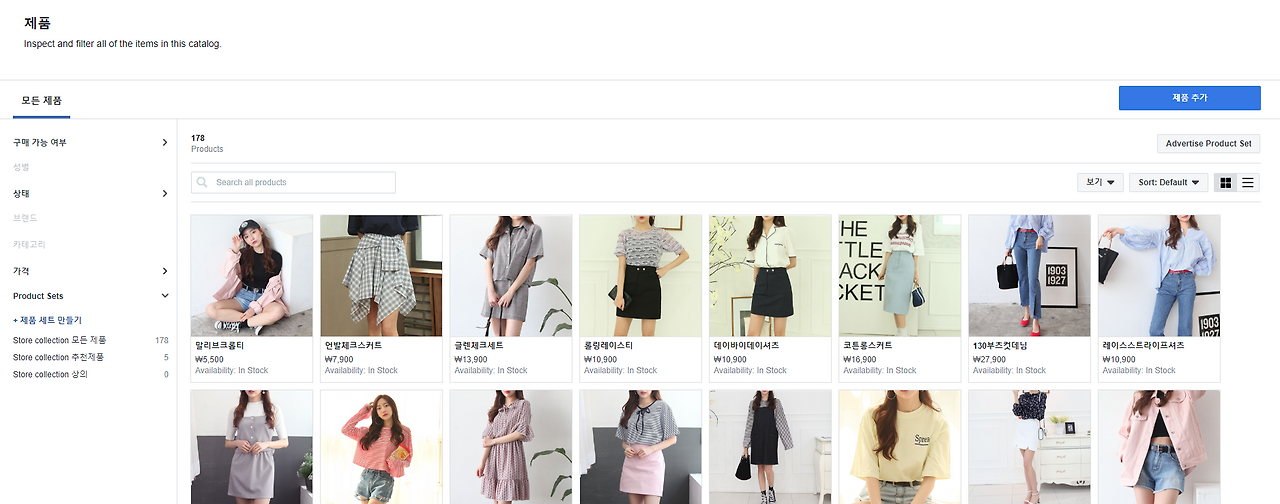Open Store collection 상의 set
Screen dimensions: 1280x504
pyautogui.click(x=50, y=374)
